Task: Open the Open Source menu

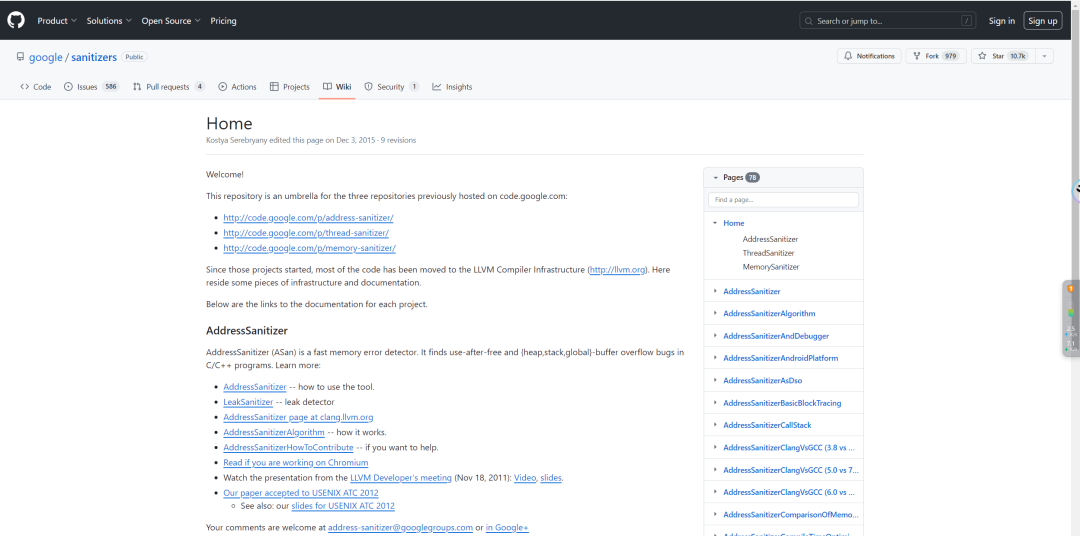Action: 171,21
